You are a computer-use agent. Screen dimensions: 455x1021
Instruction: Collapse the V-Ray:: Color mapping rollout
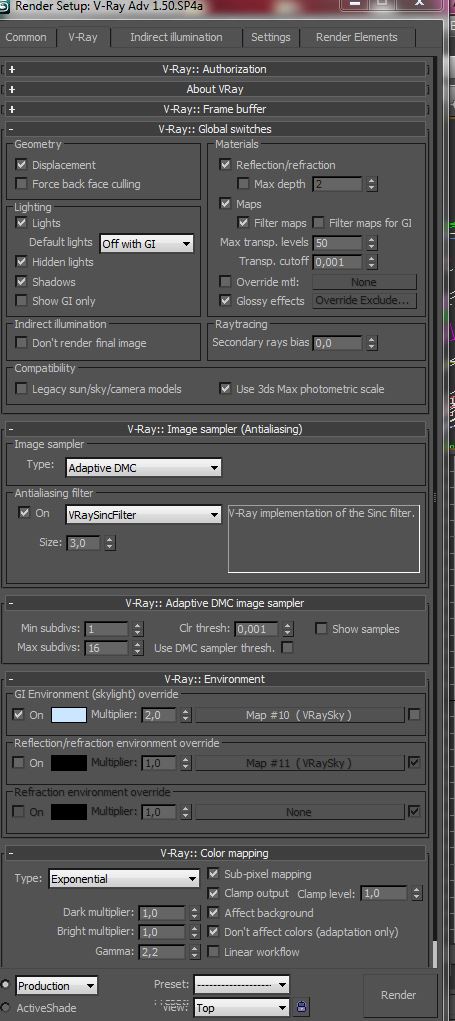point(215,853)
